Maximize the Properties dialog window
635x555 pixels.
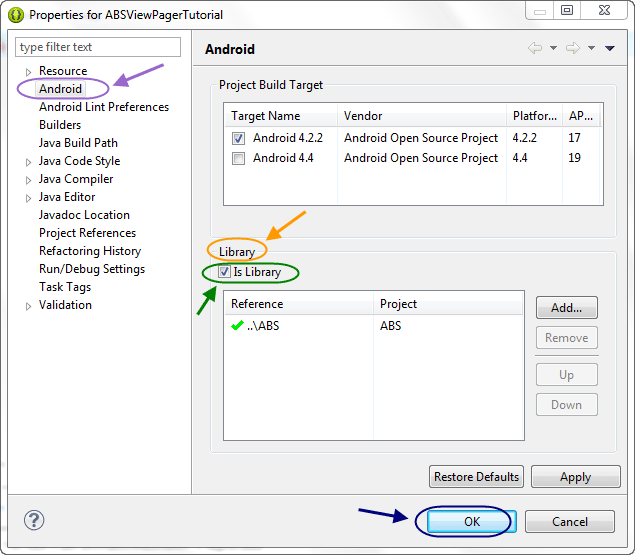(567, 10)
